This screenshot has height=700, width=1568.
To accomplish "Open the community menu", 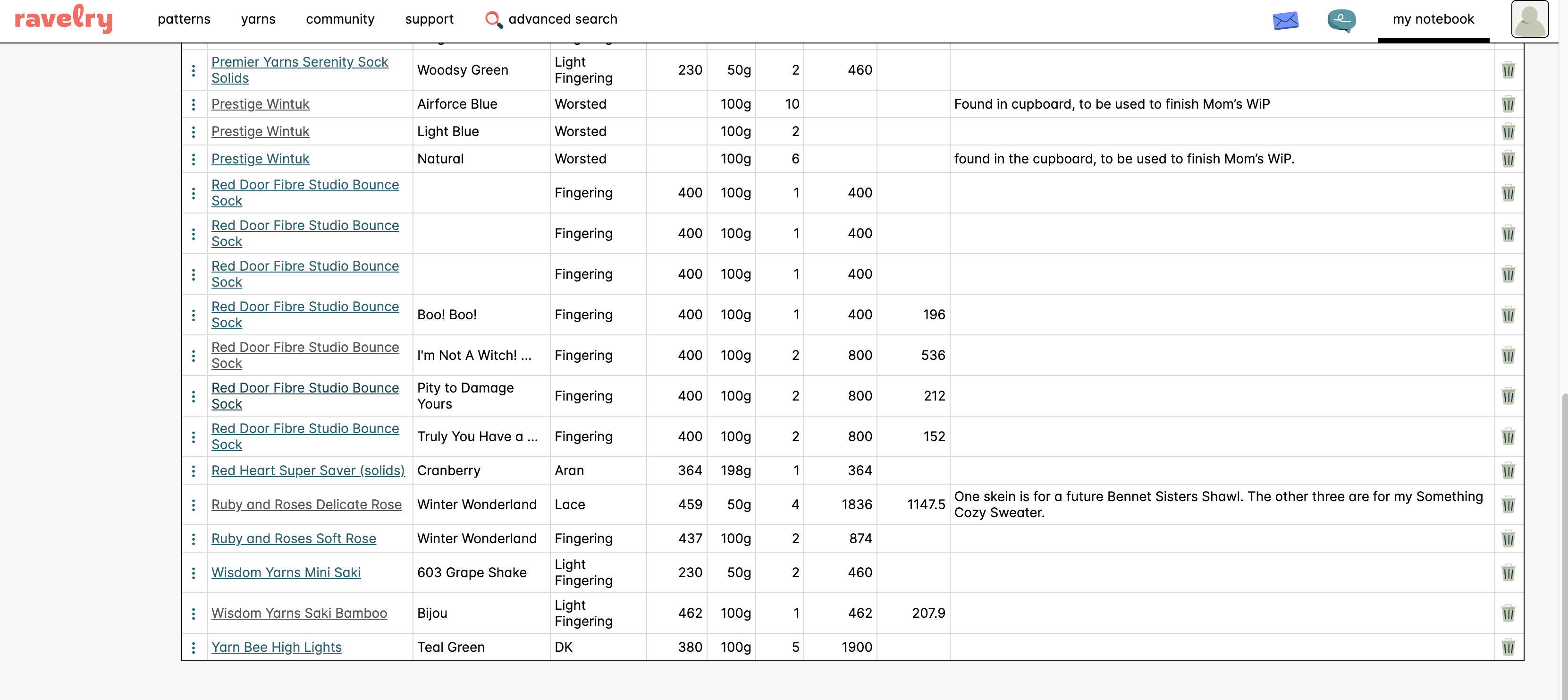I will [x=340, y=19].
